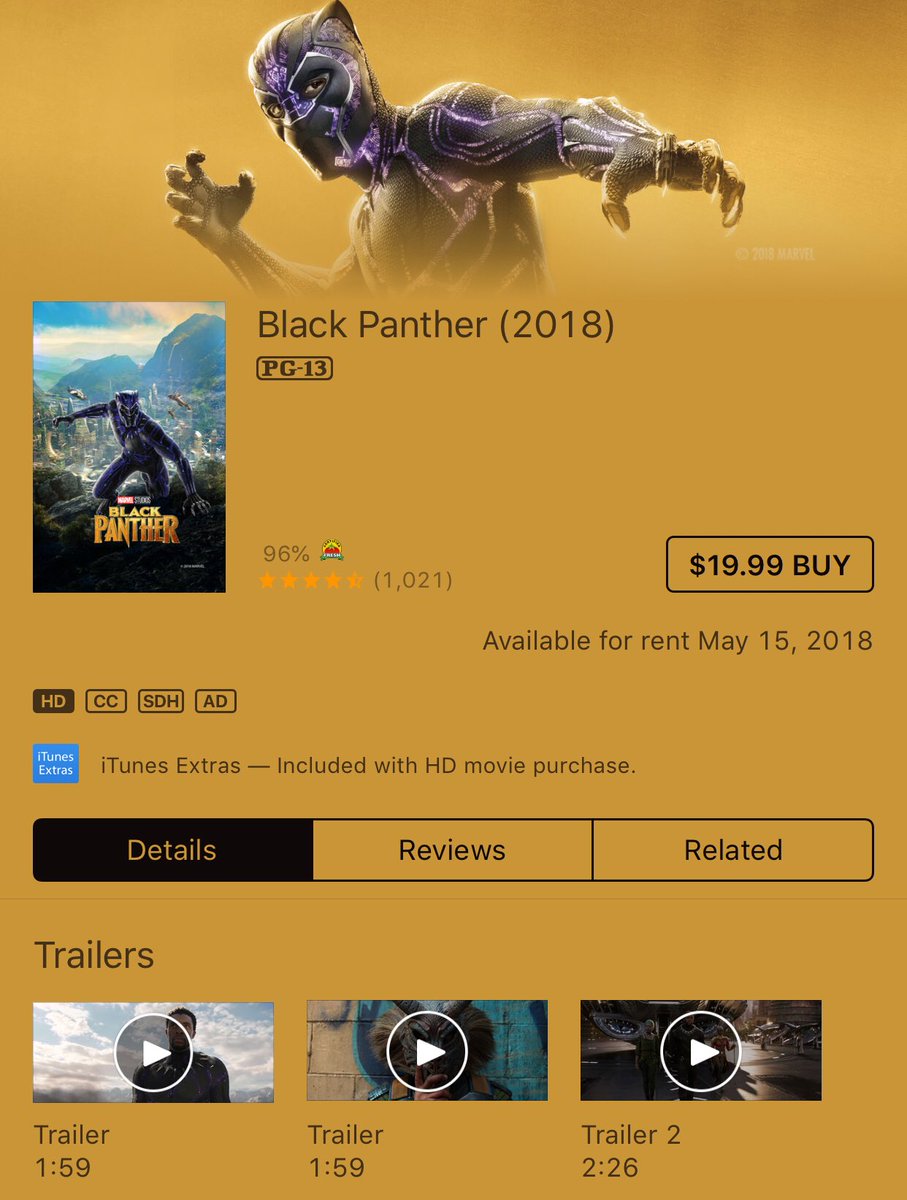Tap the CC closed captions badge
The height and width of the screenshot is (1200, 907).
coord(106,701)
